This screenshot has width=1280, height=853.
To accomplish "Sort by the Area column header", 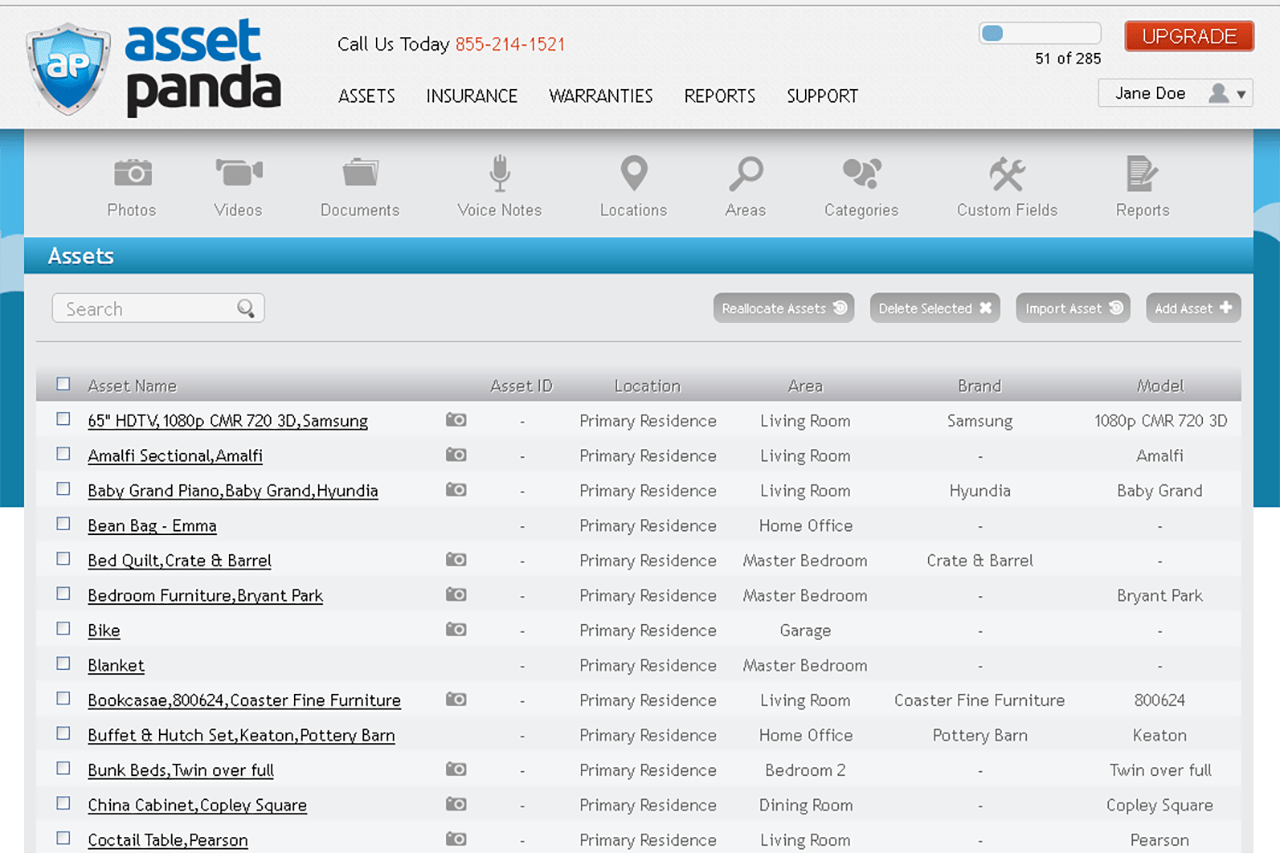I will pos(805,386).
